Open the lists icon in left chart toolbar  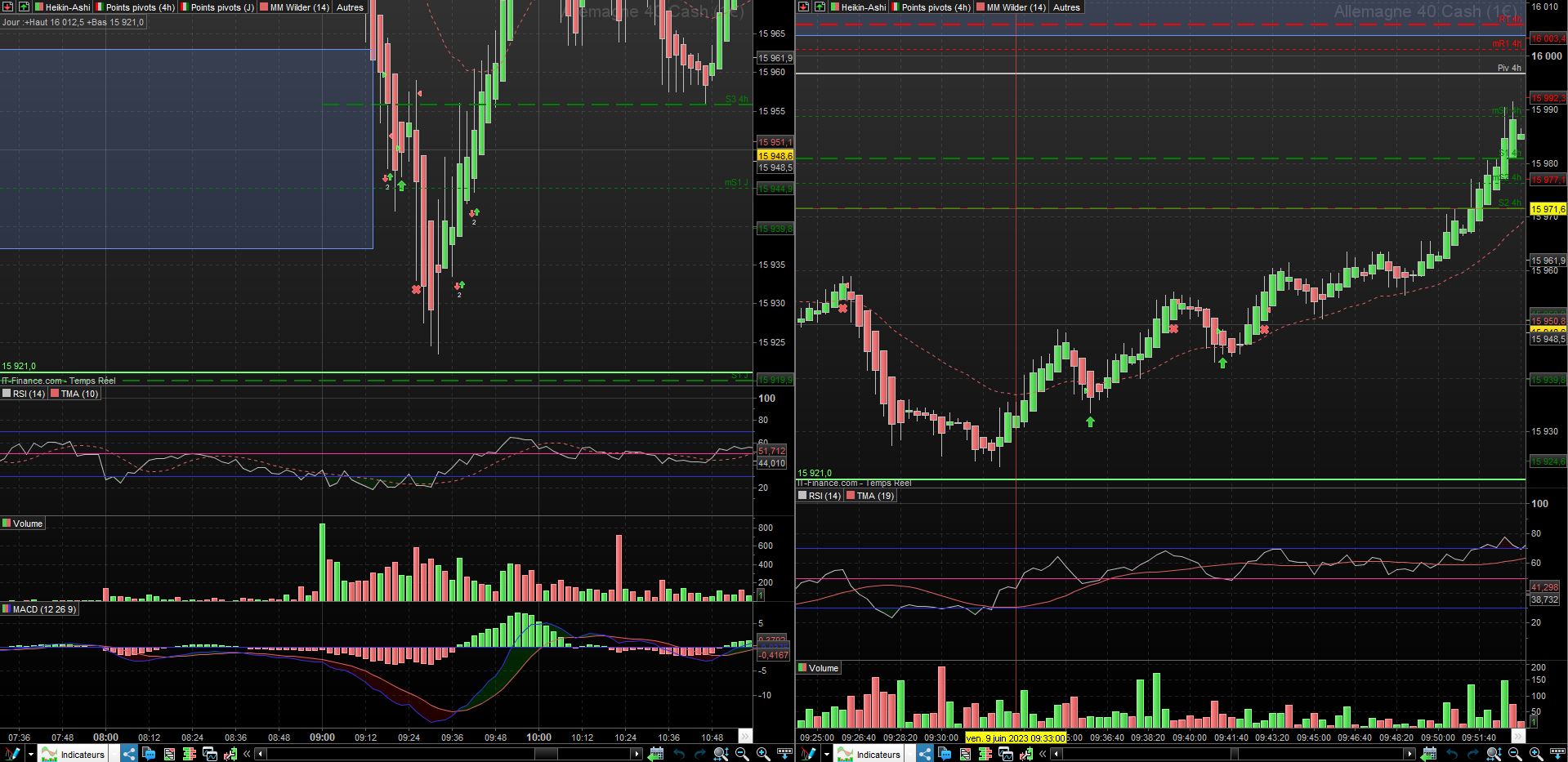[169, 754]
